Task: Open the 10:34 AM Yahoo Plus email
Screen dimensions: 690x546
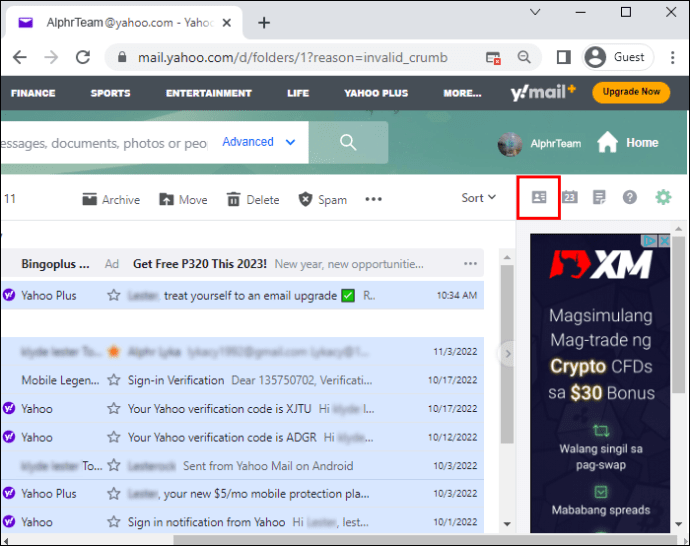Action: pyautogui.click(x=242, y=295)
